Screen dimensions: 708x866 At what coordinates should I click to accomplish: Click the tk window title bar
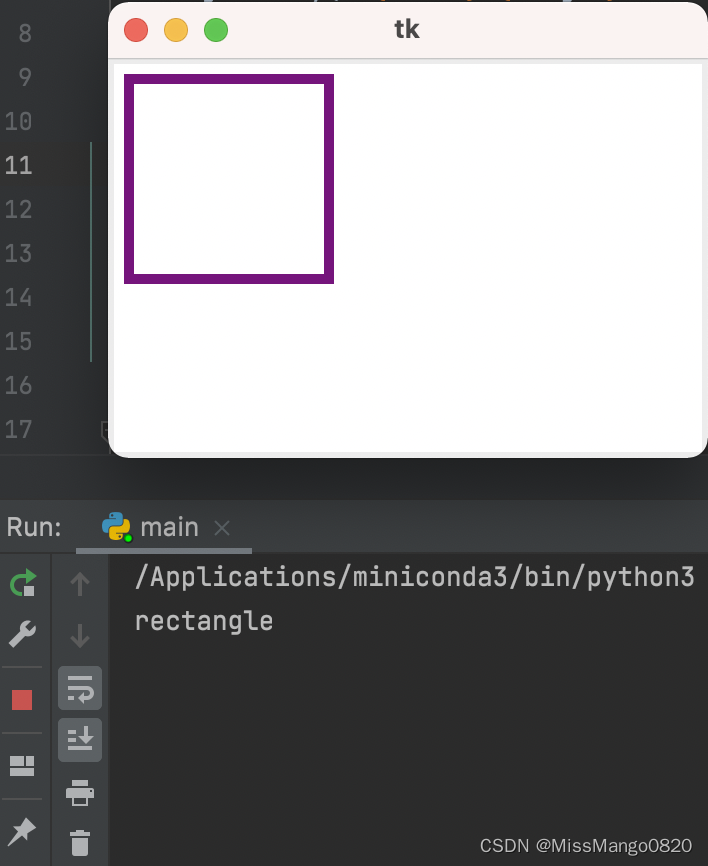pyautogui.click(x=408, y=30)
